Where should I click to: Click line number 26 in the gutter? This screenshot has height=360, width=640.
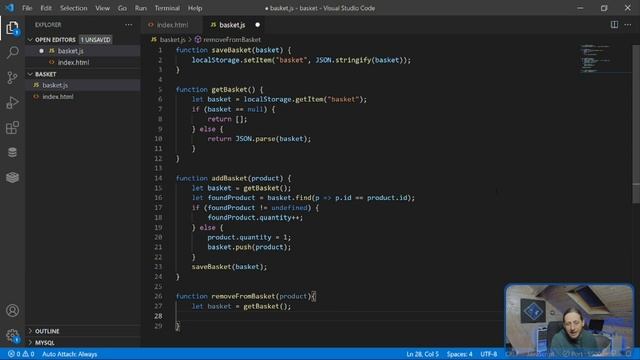pyautogui.click(x=158, y=296)
